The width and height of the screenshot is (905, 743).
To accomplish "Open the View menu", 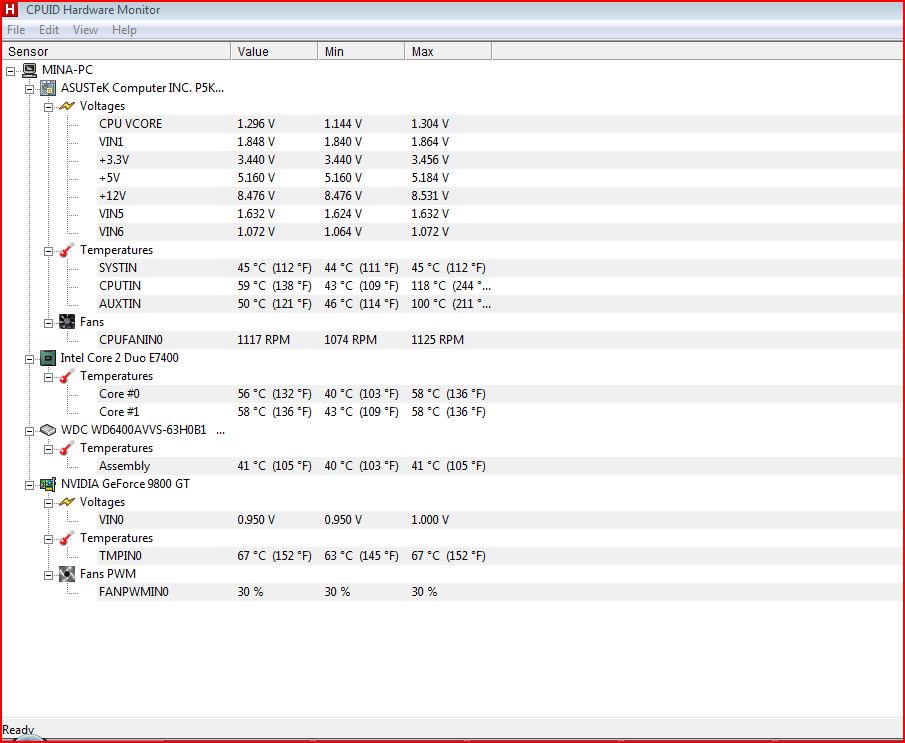I will tap(85, 30).
